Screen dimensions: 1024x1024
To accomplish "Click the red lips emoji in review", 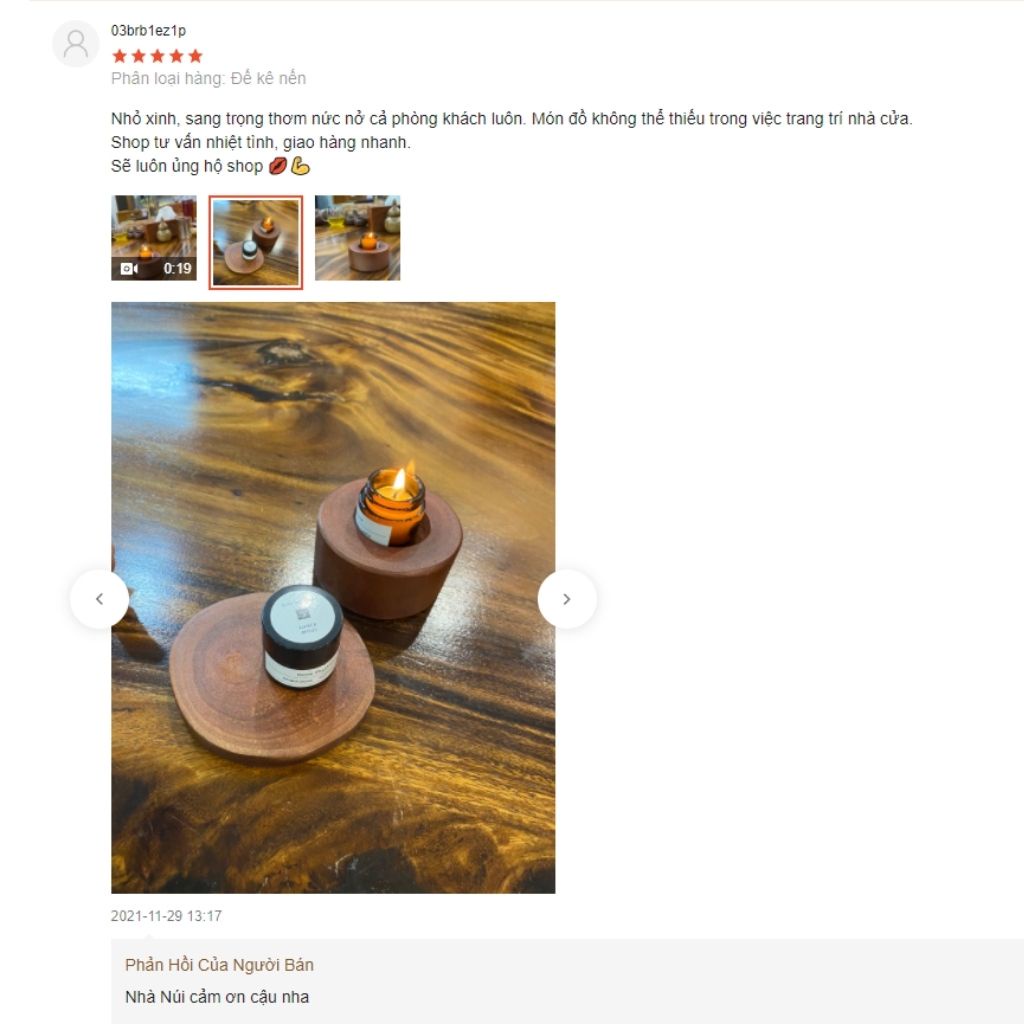I will (x=278, y=166).
